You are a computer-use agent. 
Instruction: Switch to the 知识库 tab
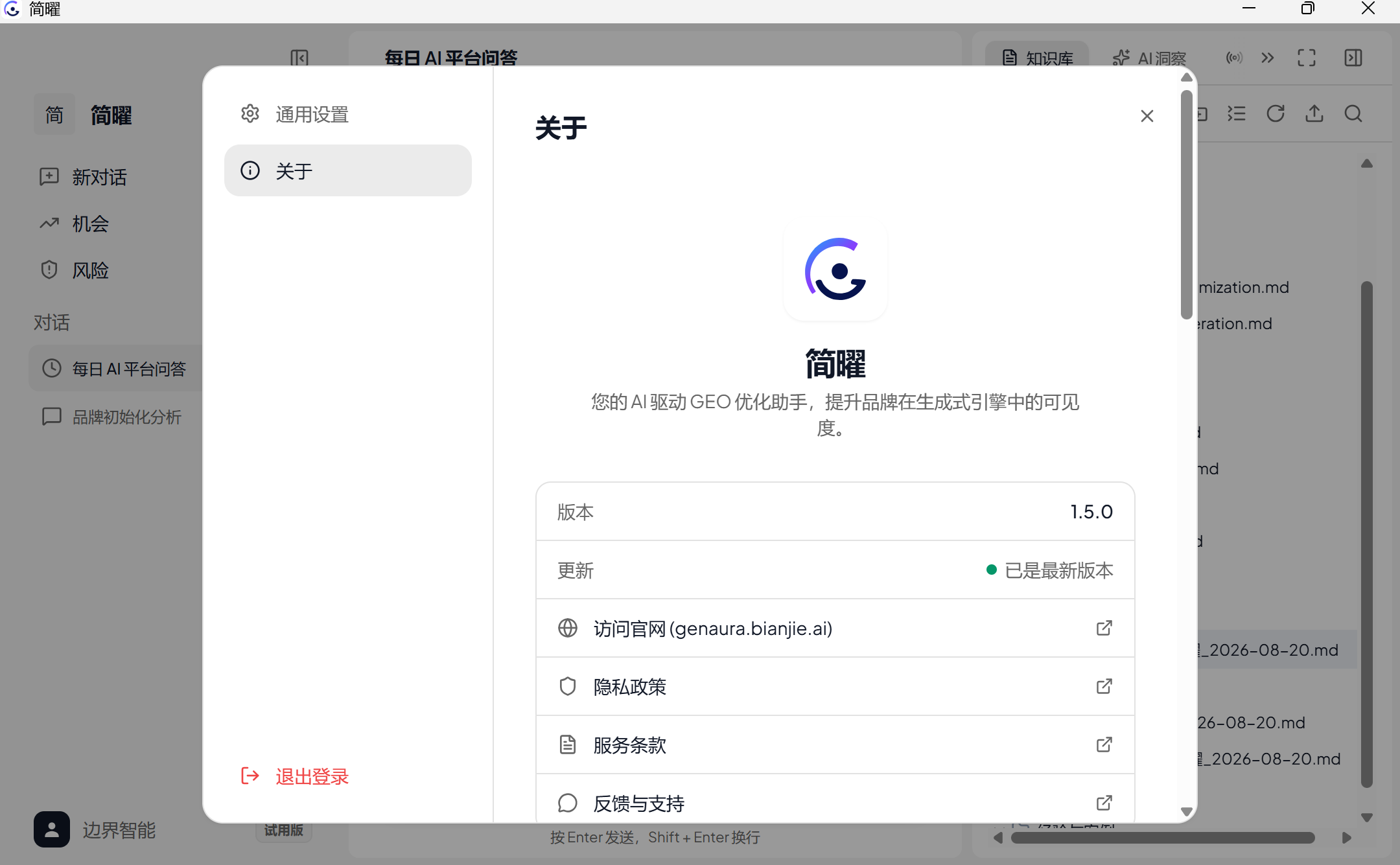point(1037,58)
